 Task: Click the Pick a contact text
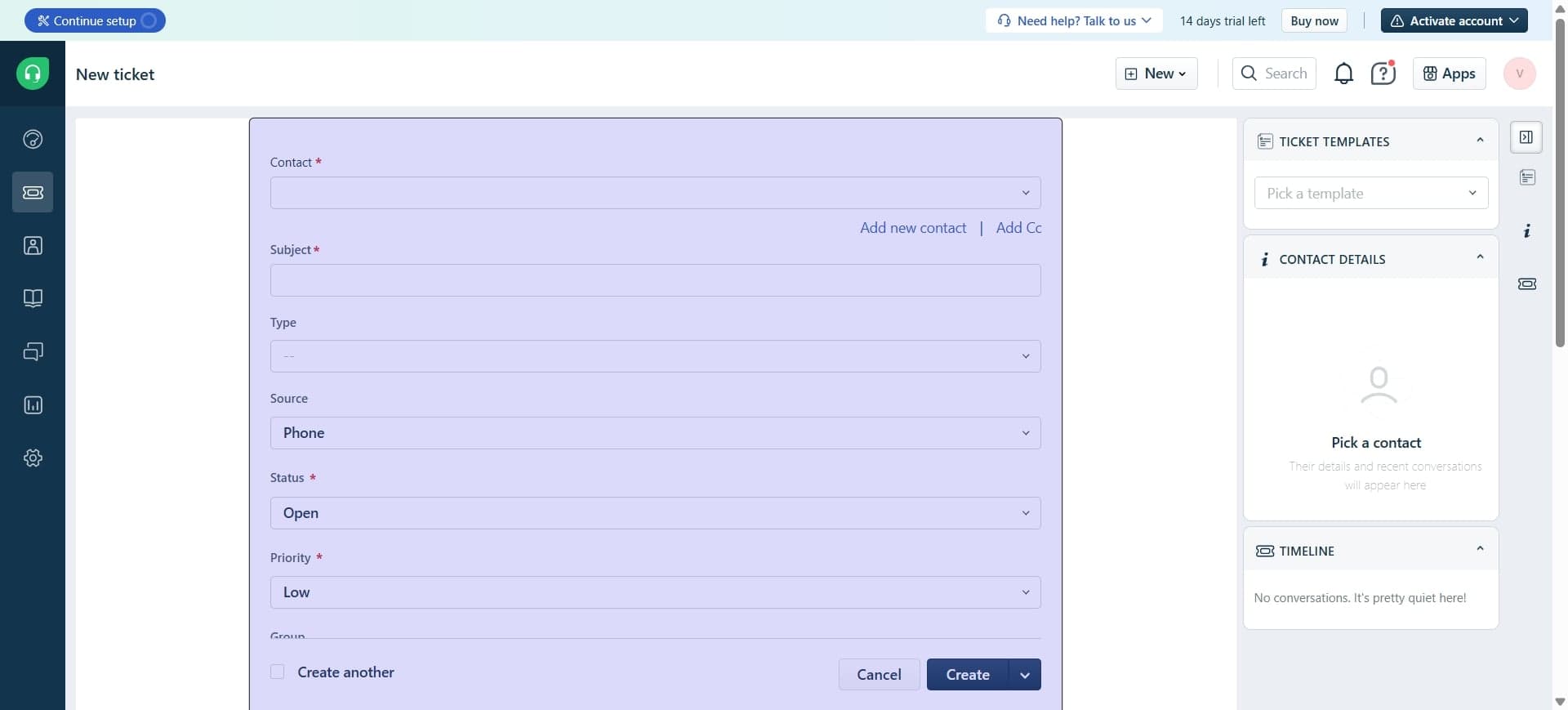click(x=1376, y=443)
